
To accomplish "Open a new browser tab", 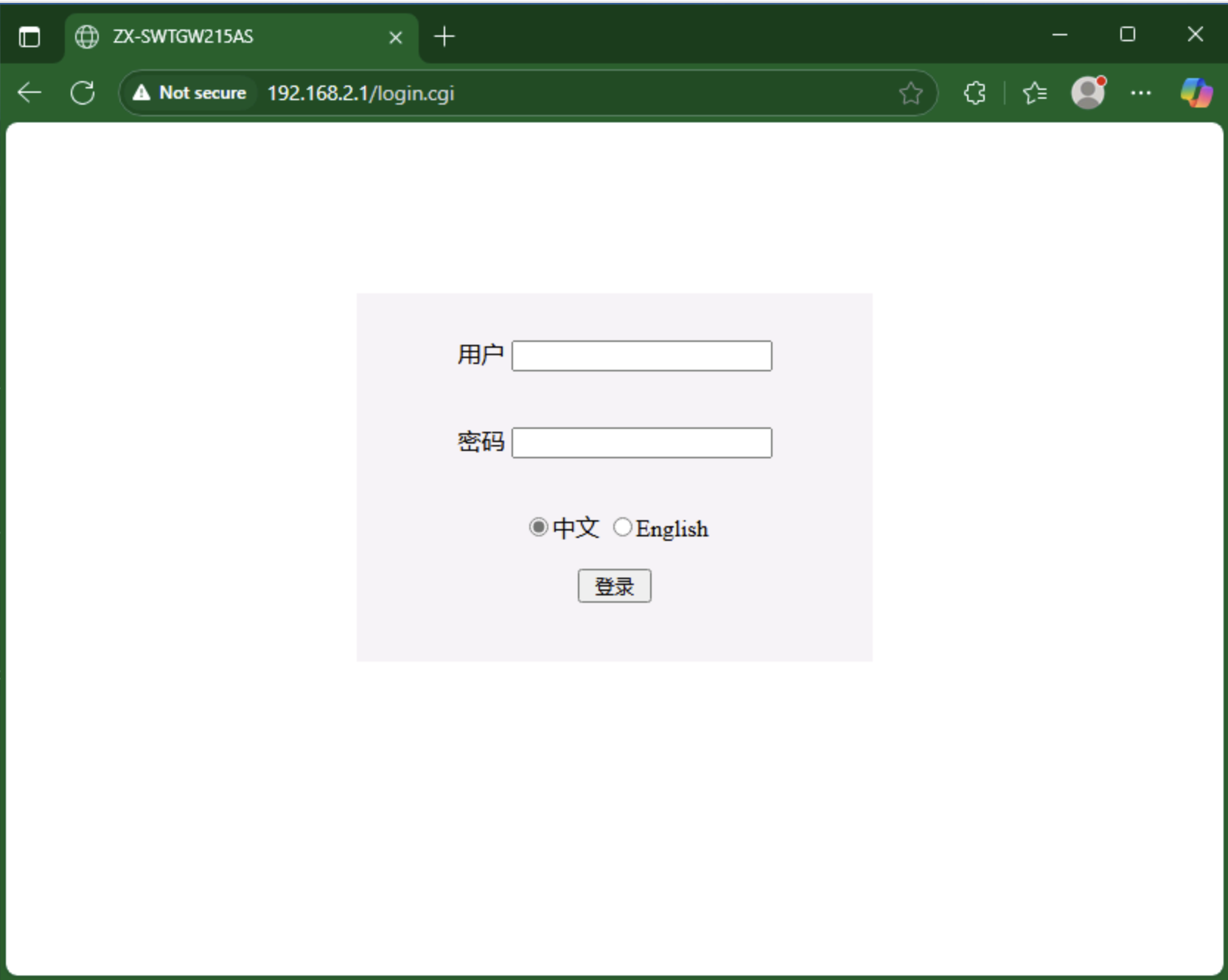I will pos(444,36).
